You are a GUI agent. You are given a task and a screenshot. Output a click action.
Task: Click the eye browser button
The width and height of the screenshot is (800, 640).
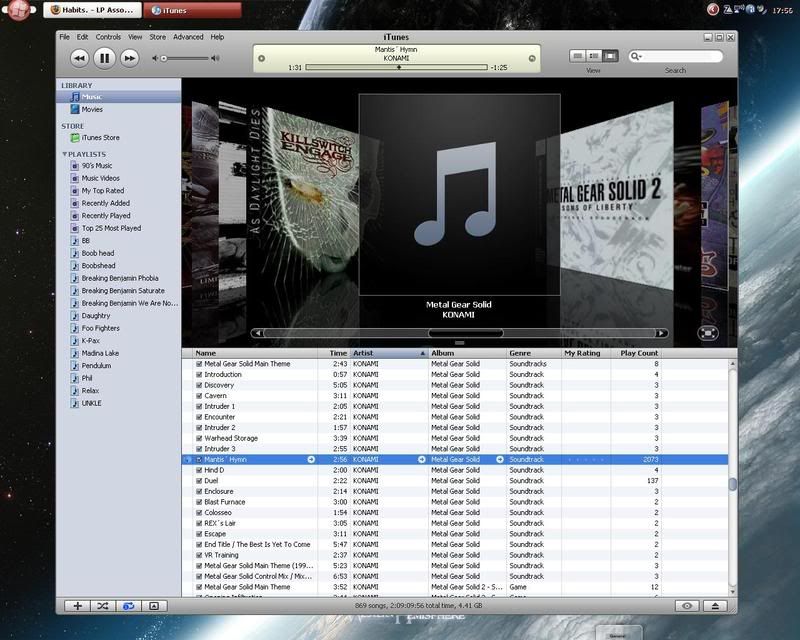(687, 606)
